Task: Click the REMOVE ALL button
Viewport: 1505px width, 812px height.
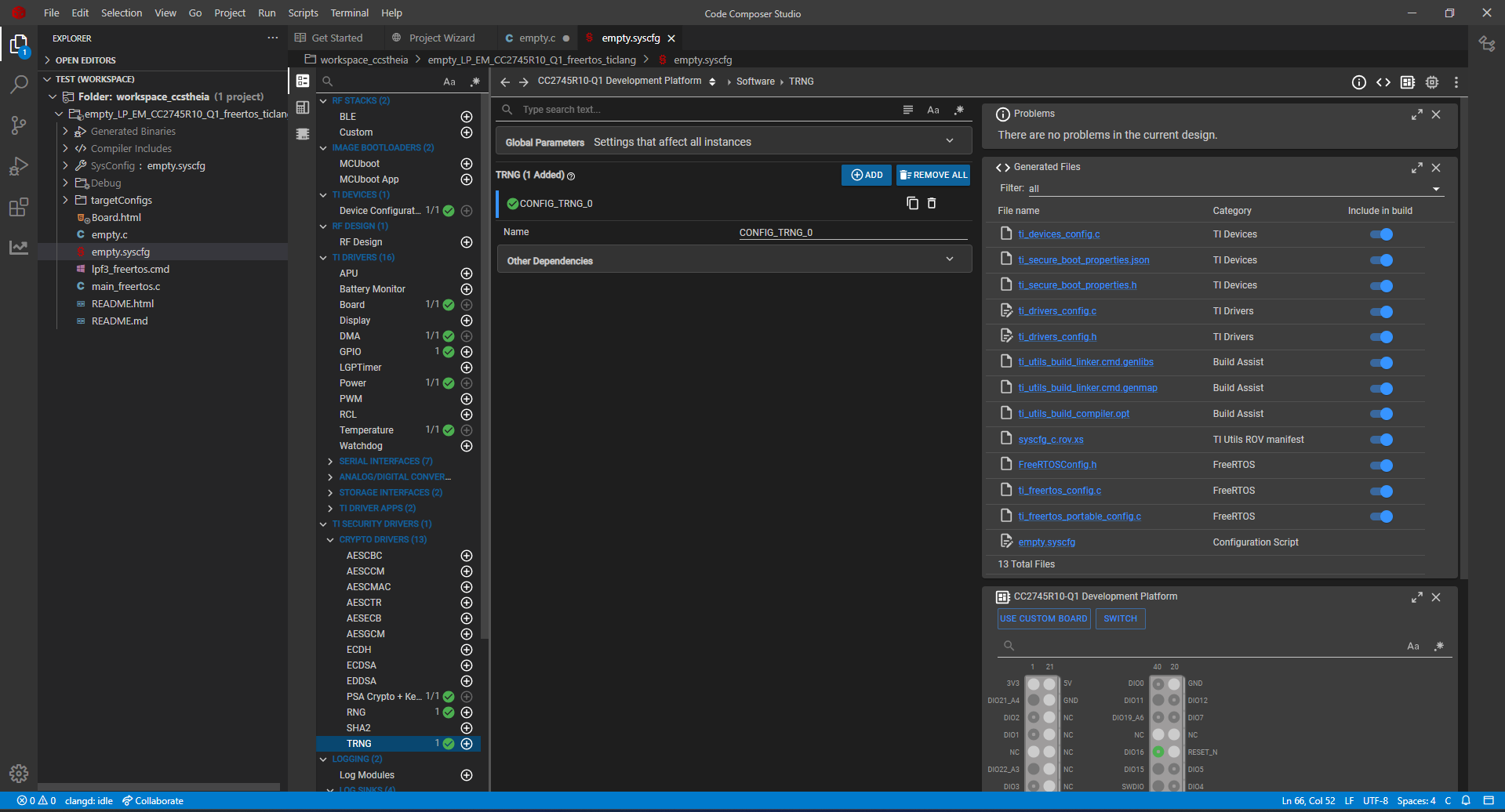Action: (x=933, y=175)
